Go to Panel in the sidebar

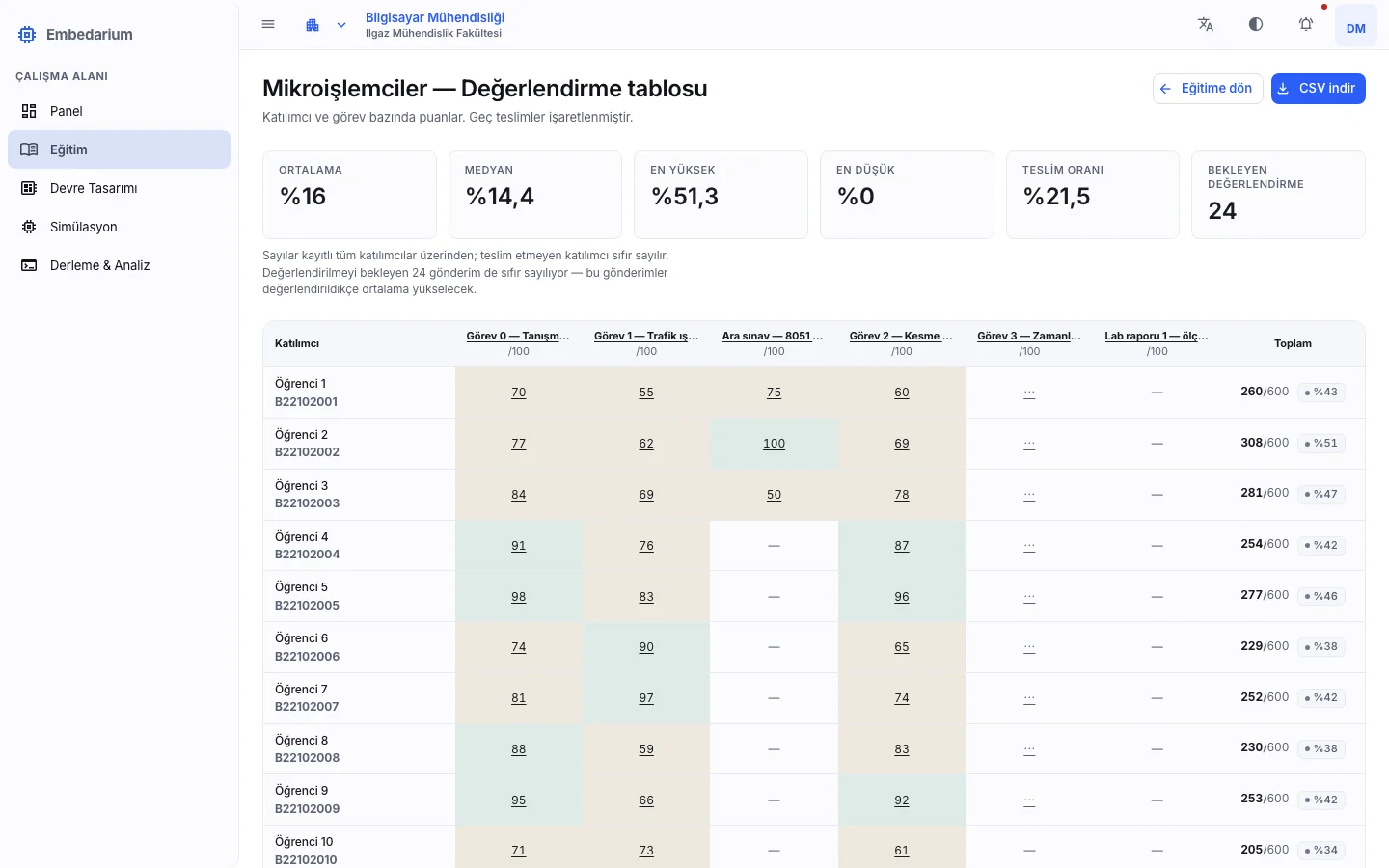119,111
